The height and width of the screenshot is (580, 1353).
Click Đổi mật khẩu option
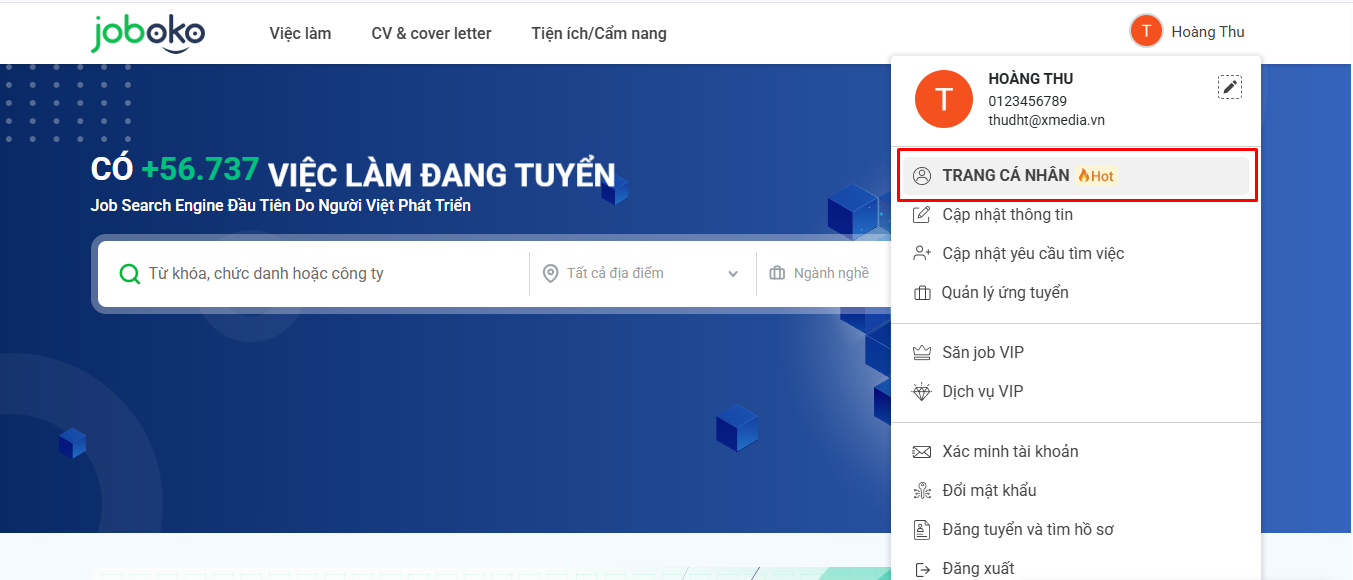coord(989,491)
